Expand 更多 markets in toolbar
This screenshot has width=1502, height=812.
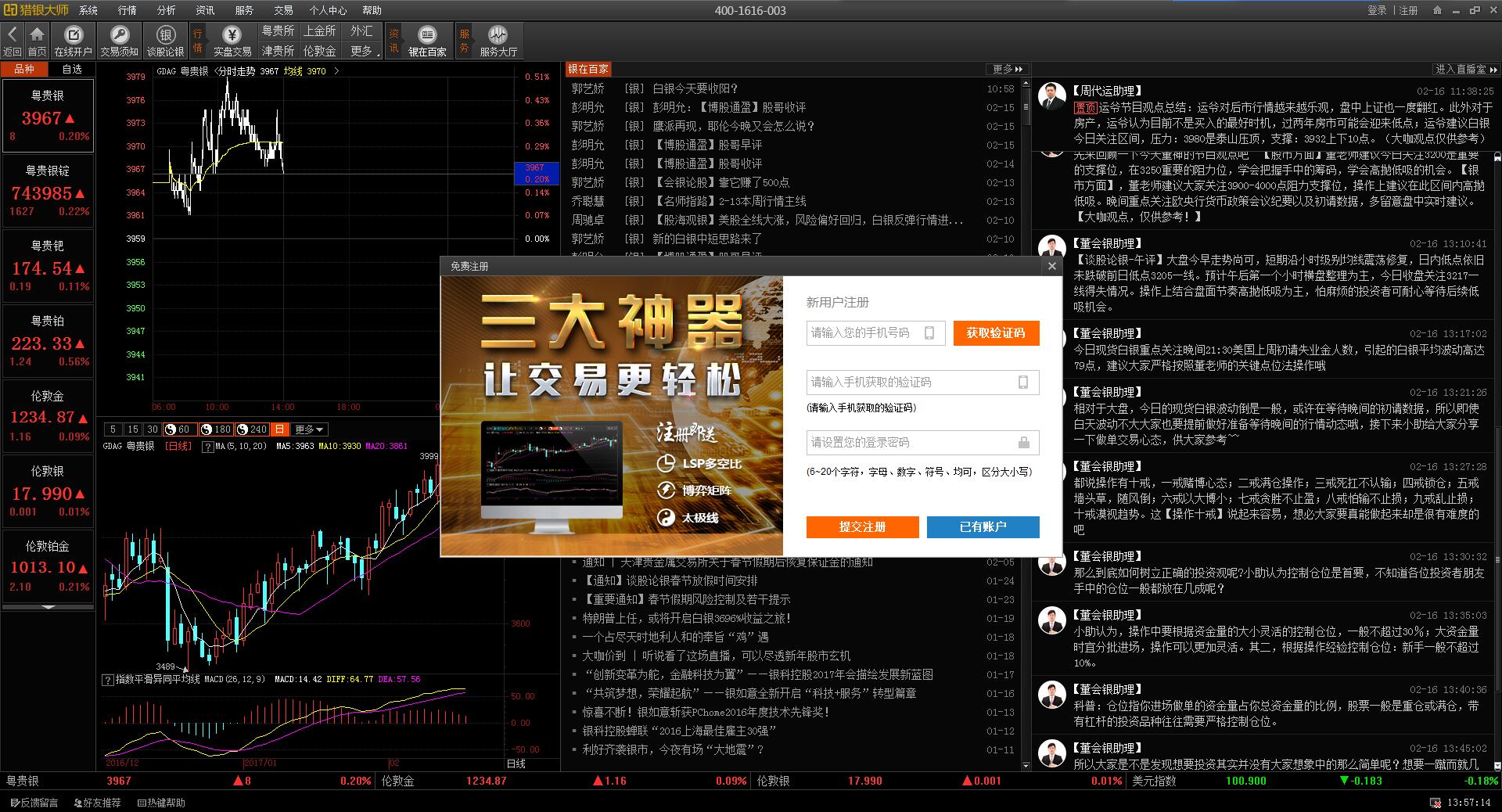(x=362, y=51)
